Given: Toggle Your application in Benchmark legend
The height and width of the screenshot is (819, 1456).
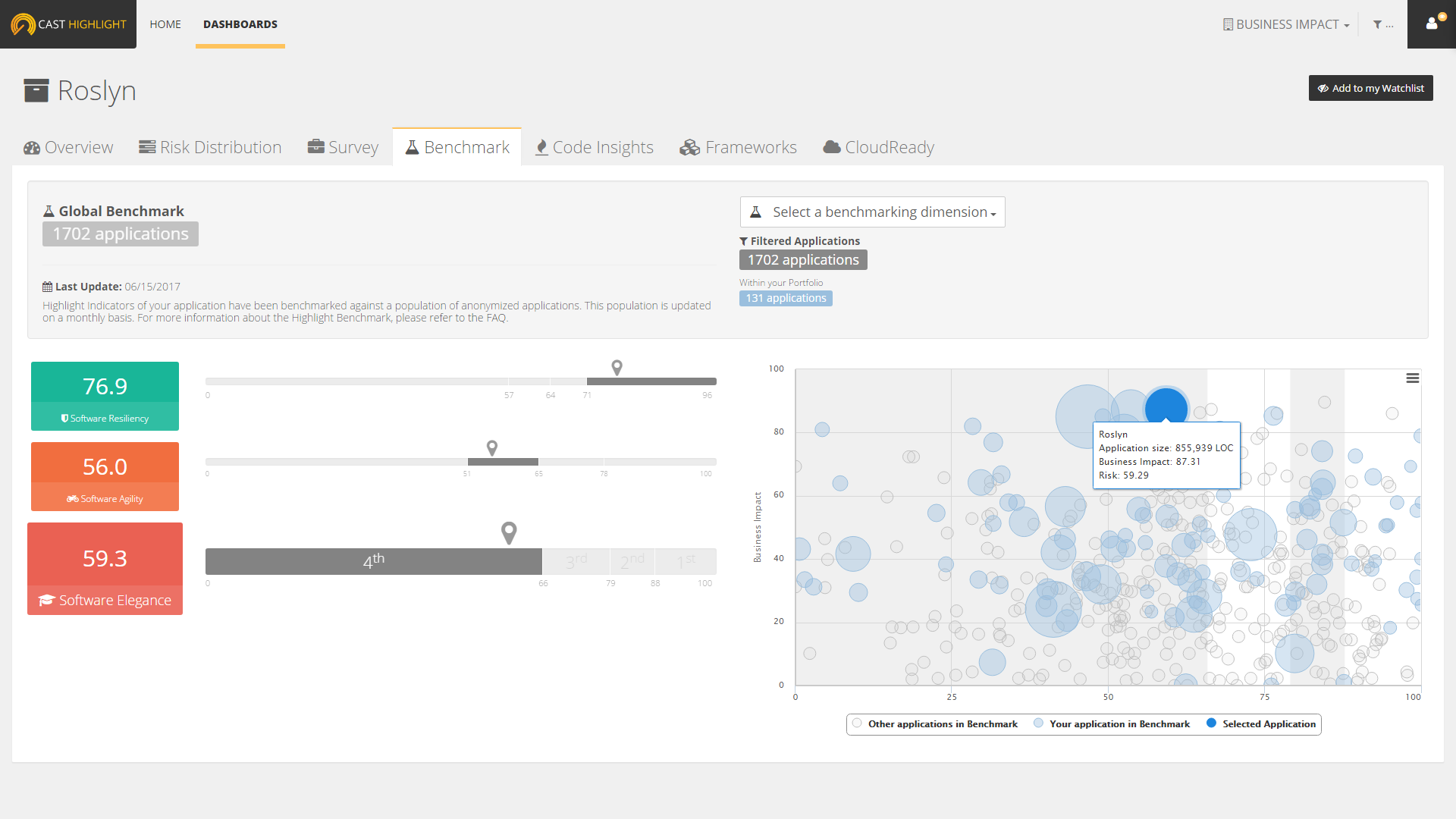Looking at the screenshot, I should point(1112,724).
